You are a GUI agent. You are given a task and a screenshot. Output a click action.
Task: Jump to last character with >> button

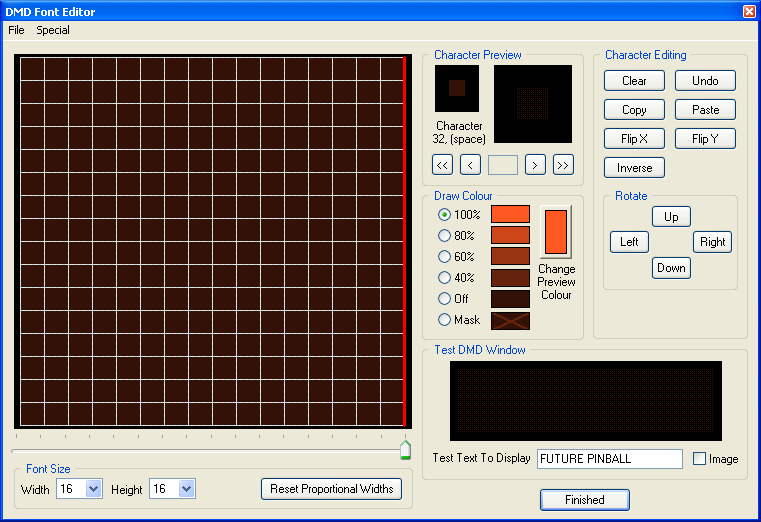563,165
